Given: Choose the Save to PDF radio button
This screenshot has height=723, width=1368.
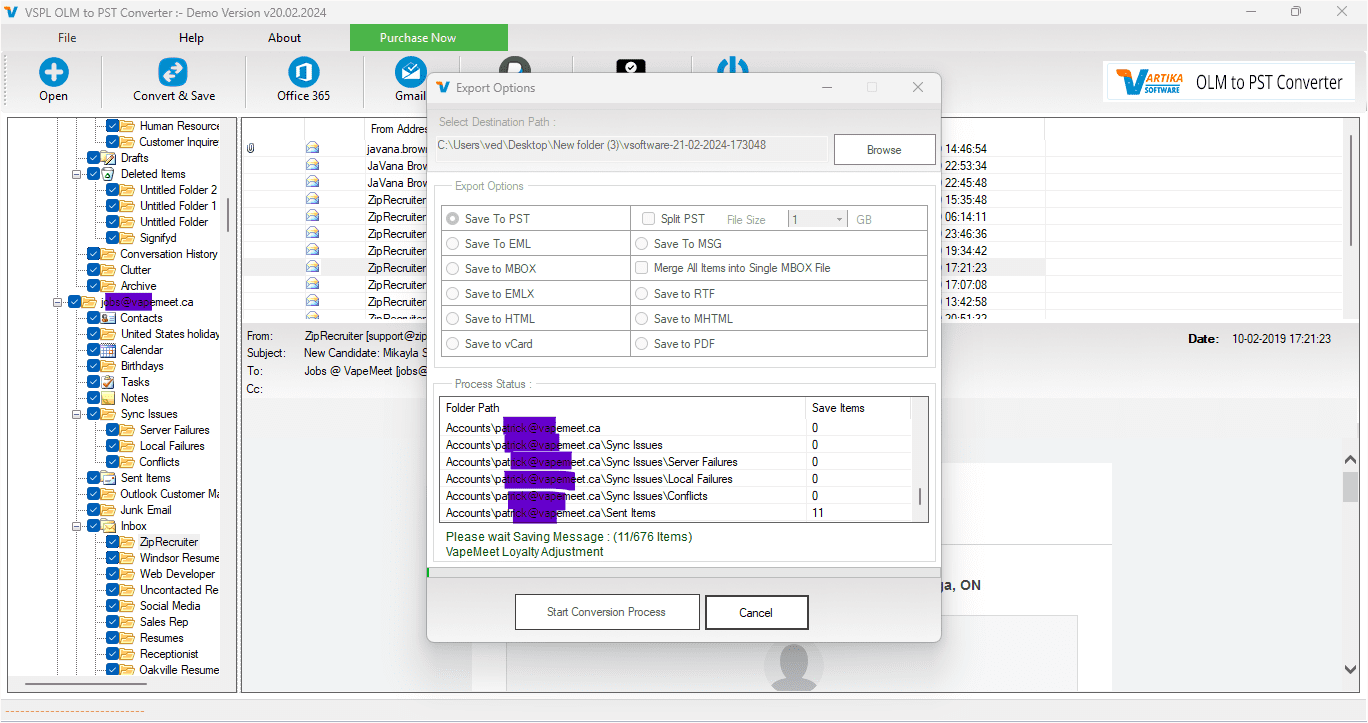Looking at the screenshot, I should click(642, 343).
